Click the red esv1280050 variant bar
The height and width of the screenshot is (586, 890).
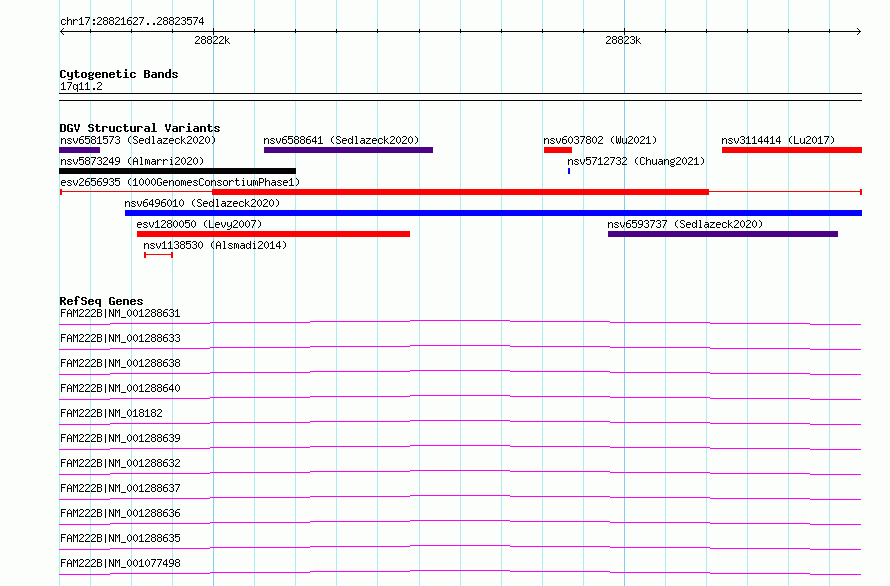[x=273, y=234]
